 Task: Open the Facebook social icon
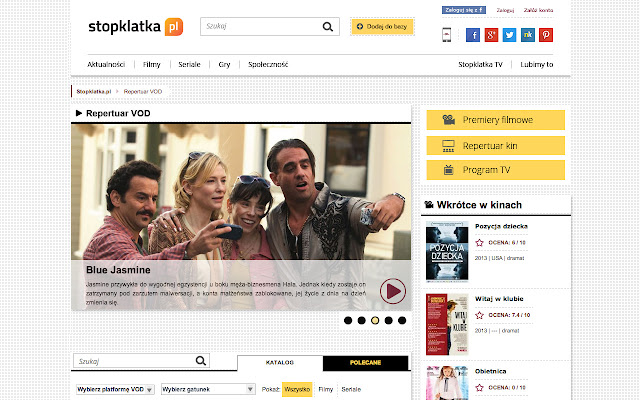(473, 35)
